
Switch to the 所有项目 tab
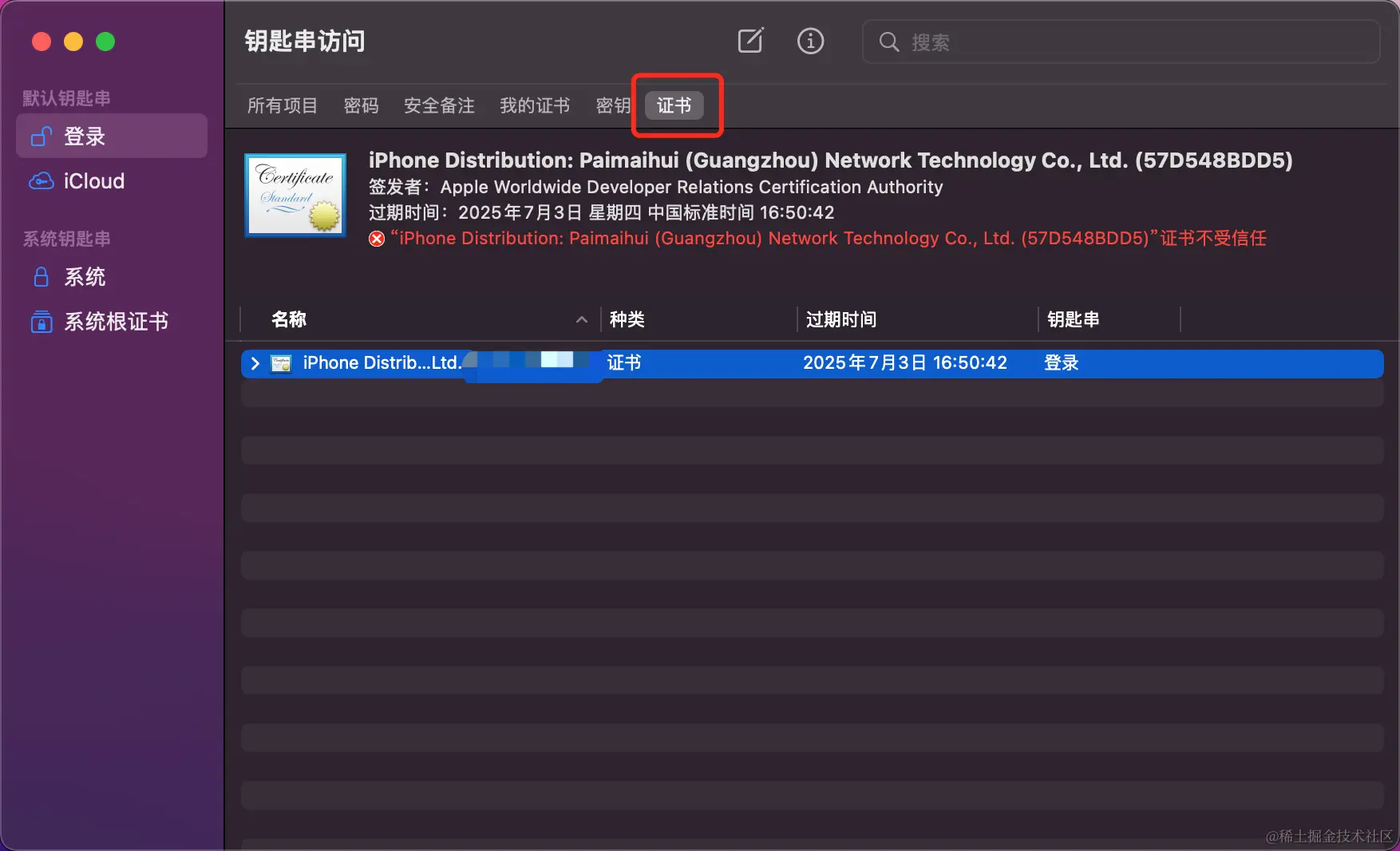point(283,105)
